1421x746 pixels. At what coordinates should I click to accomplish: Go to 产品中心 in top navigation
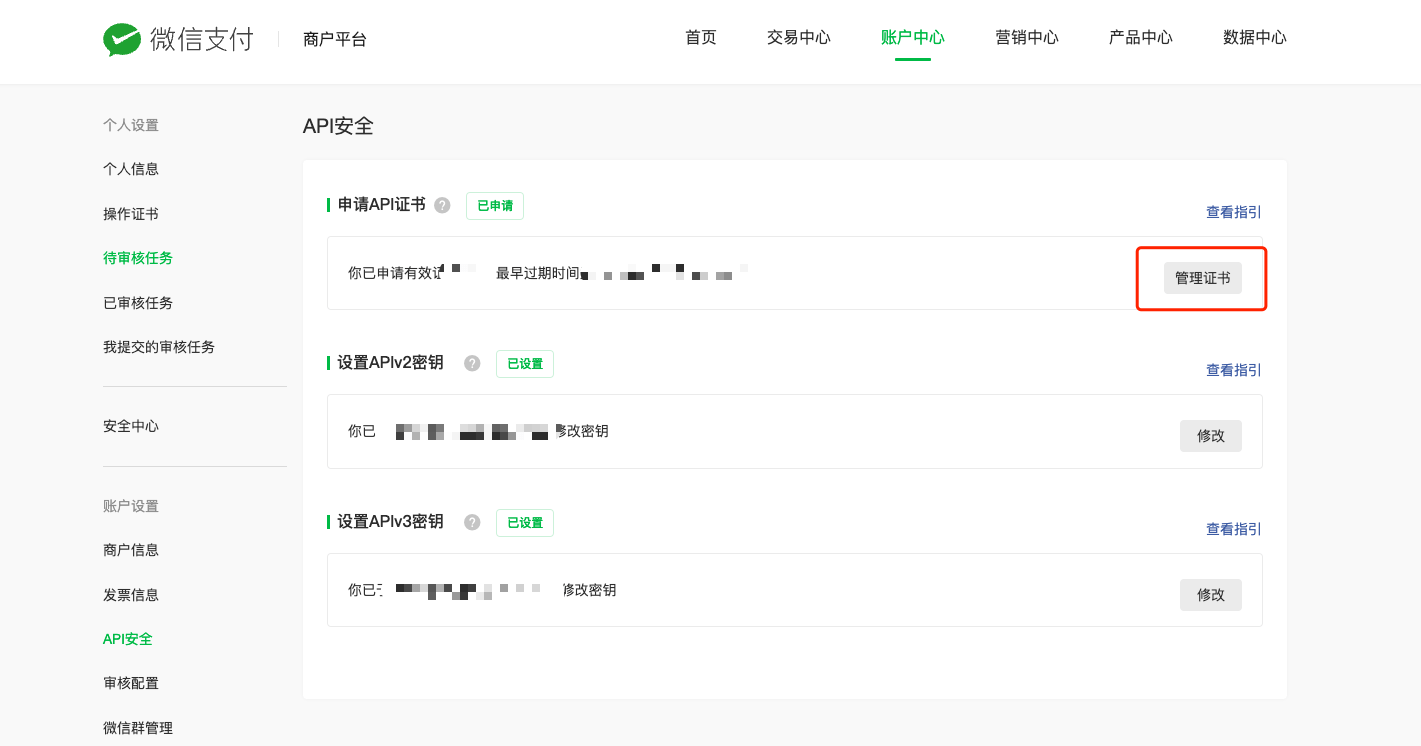tap(1141, 38)
